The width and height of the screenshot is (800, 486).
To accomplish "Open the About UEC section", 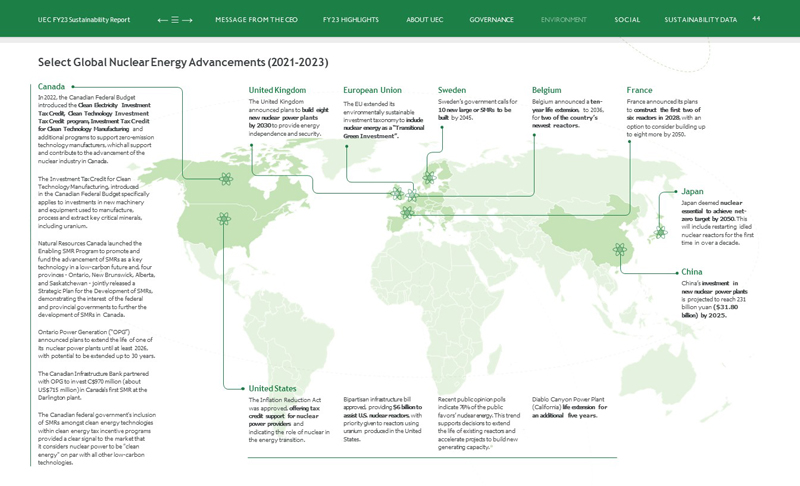I will (424, 20).
